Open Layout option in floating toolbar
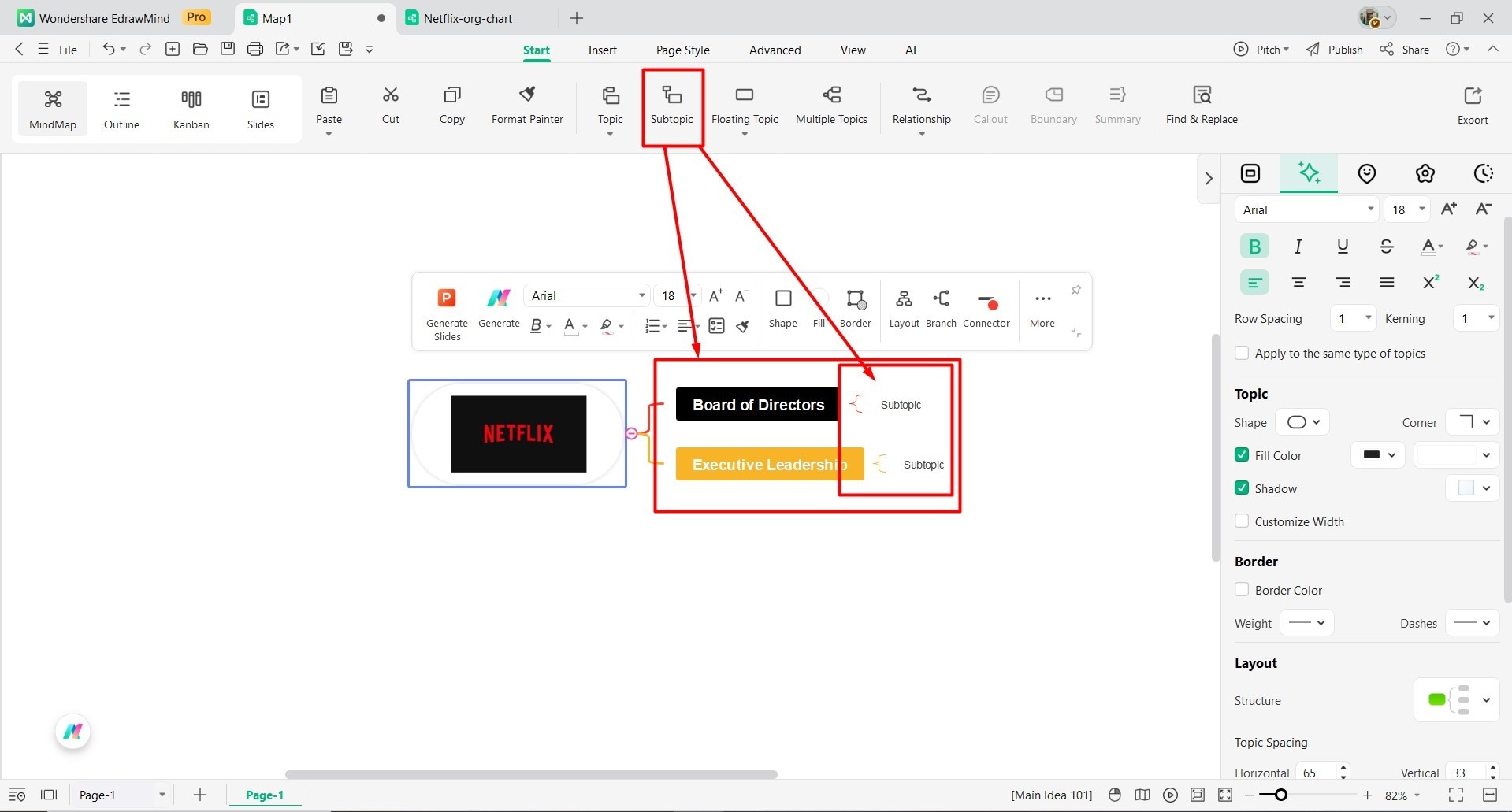Image resolution: width=1512 pixels, height=812 pixels. tap(904, 308)
